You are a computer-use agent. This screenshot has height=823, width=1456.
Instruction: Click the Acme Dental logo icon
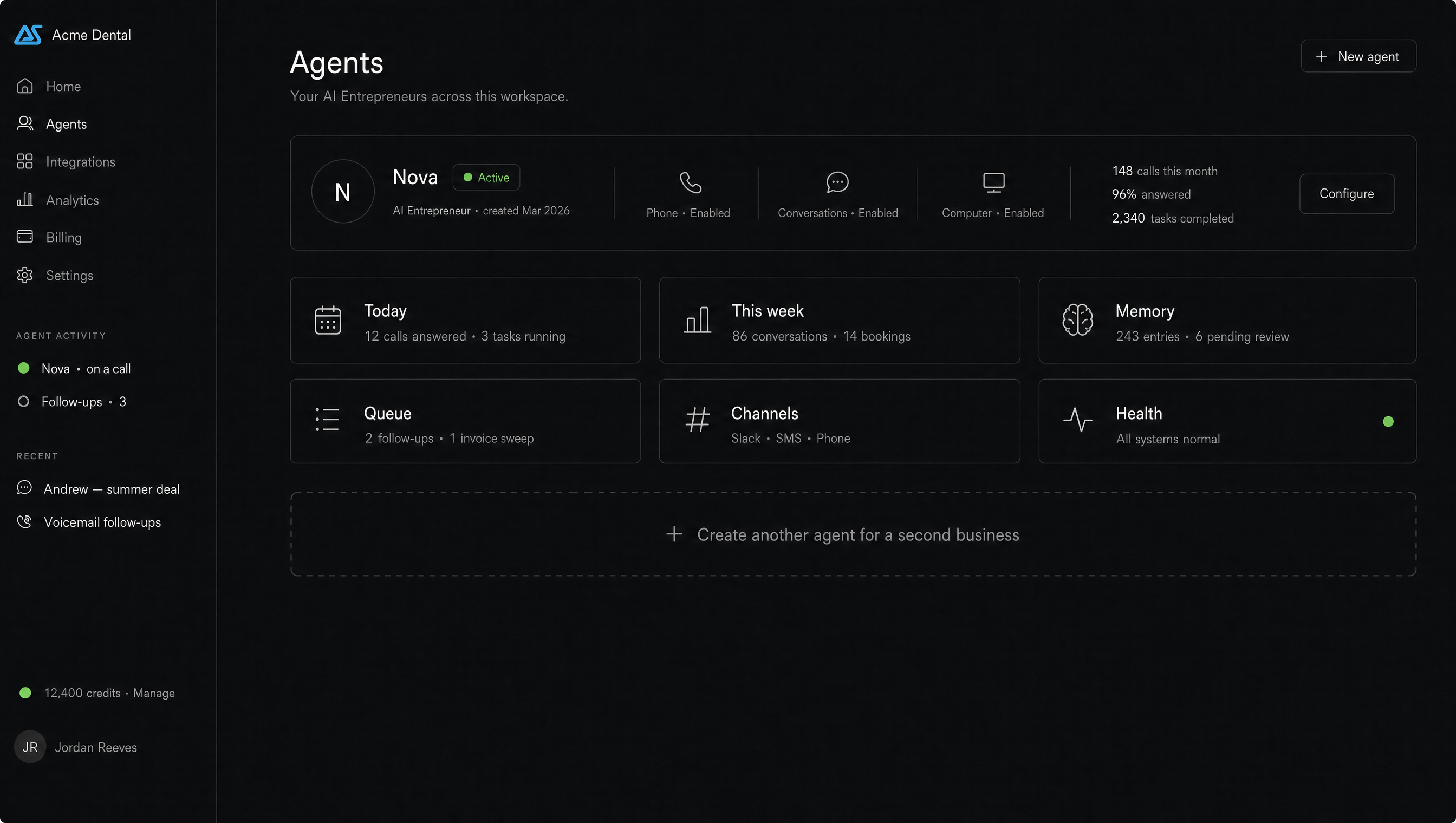coord(28,35)
